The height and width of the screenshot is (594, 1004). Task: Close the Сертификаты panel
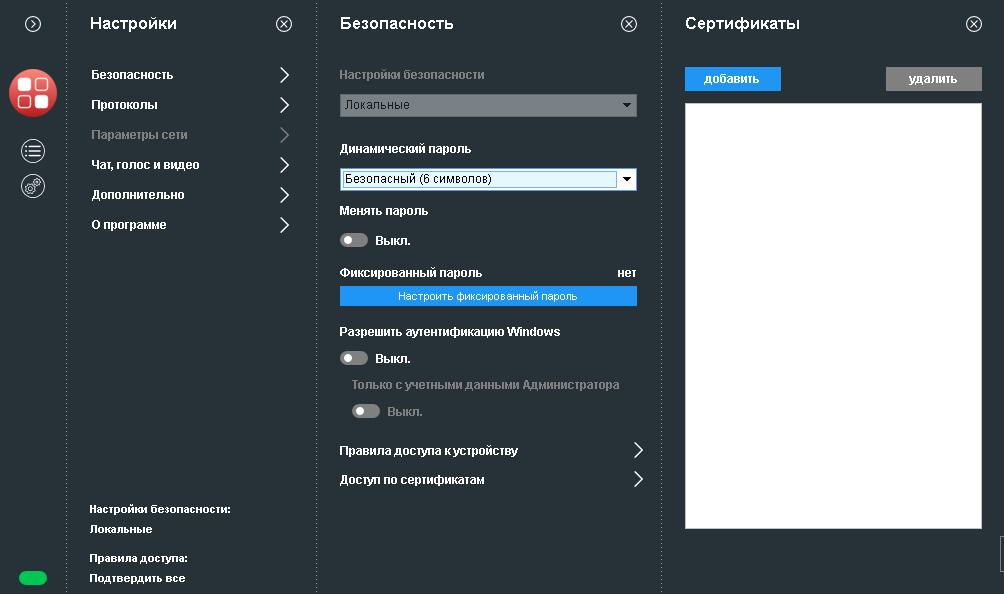(x=974, y=24)
